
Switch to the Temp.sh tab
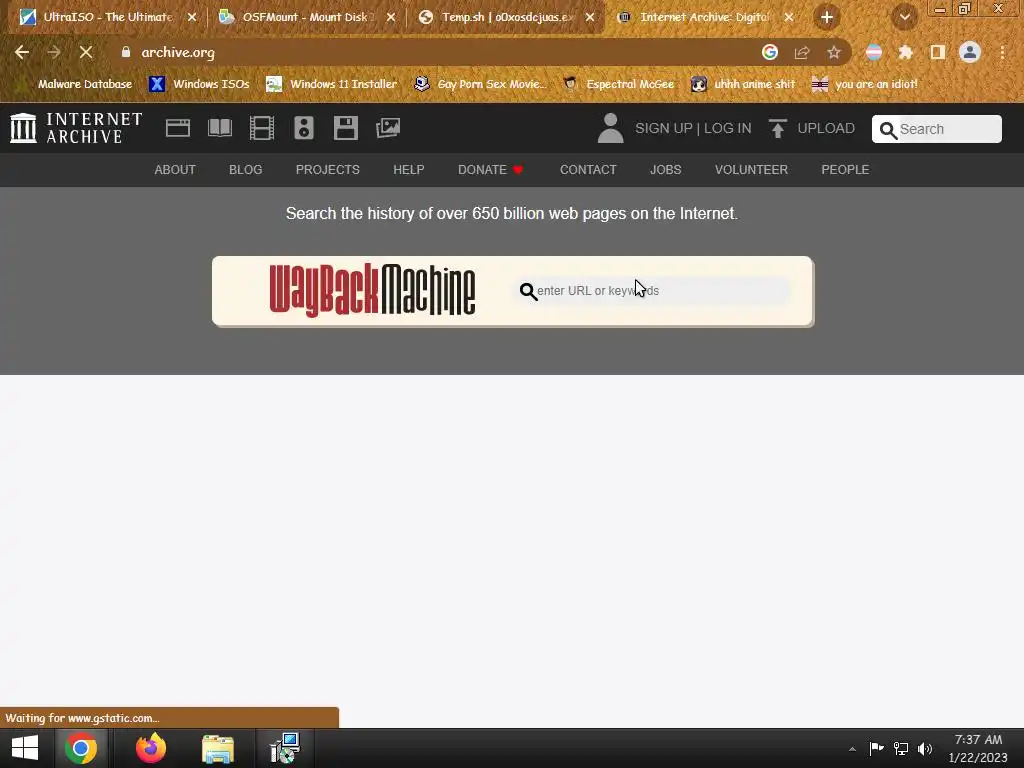(506, 17)
